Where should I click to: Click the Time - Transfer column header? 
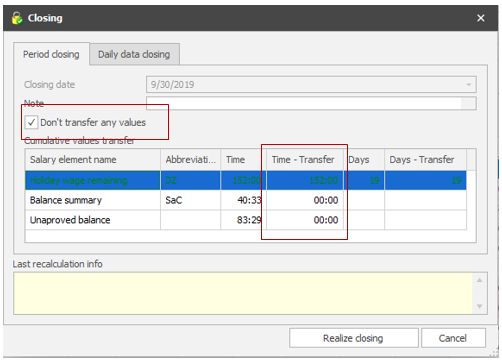(x=305, y=160)
